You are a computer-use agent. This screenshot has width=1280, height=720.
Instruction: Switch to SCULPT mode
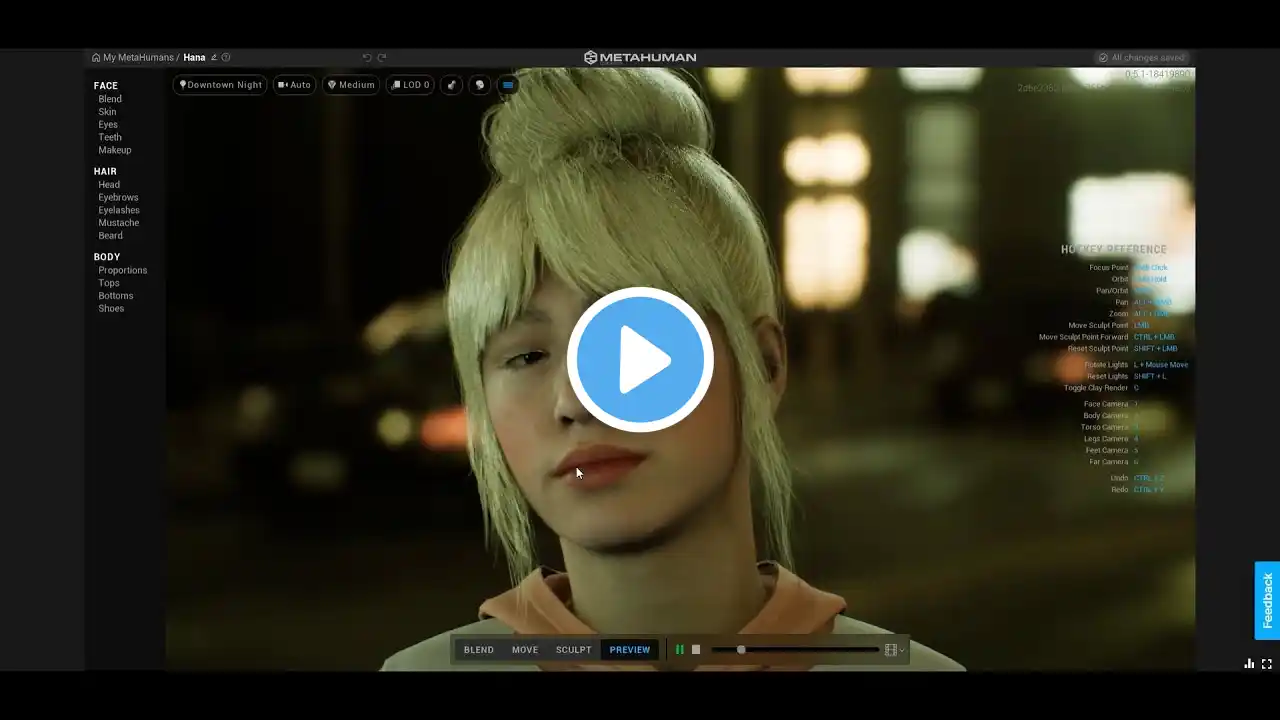click(574, 650)
